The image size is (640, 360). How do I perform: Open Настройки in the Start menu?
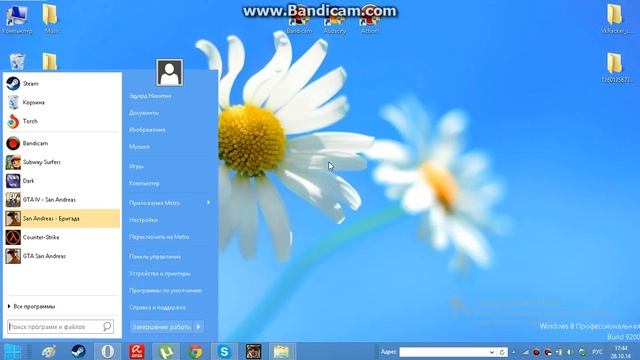click(143, 220)
